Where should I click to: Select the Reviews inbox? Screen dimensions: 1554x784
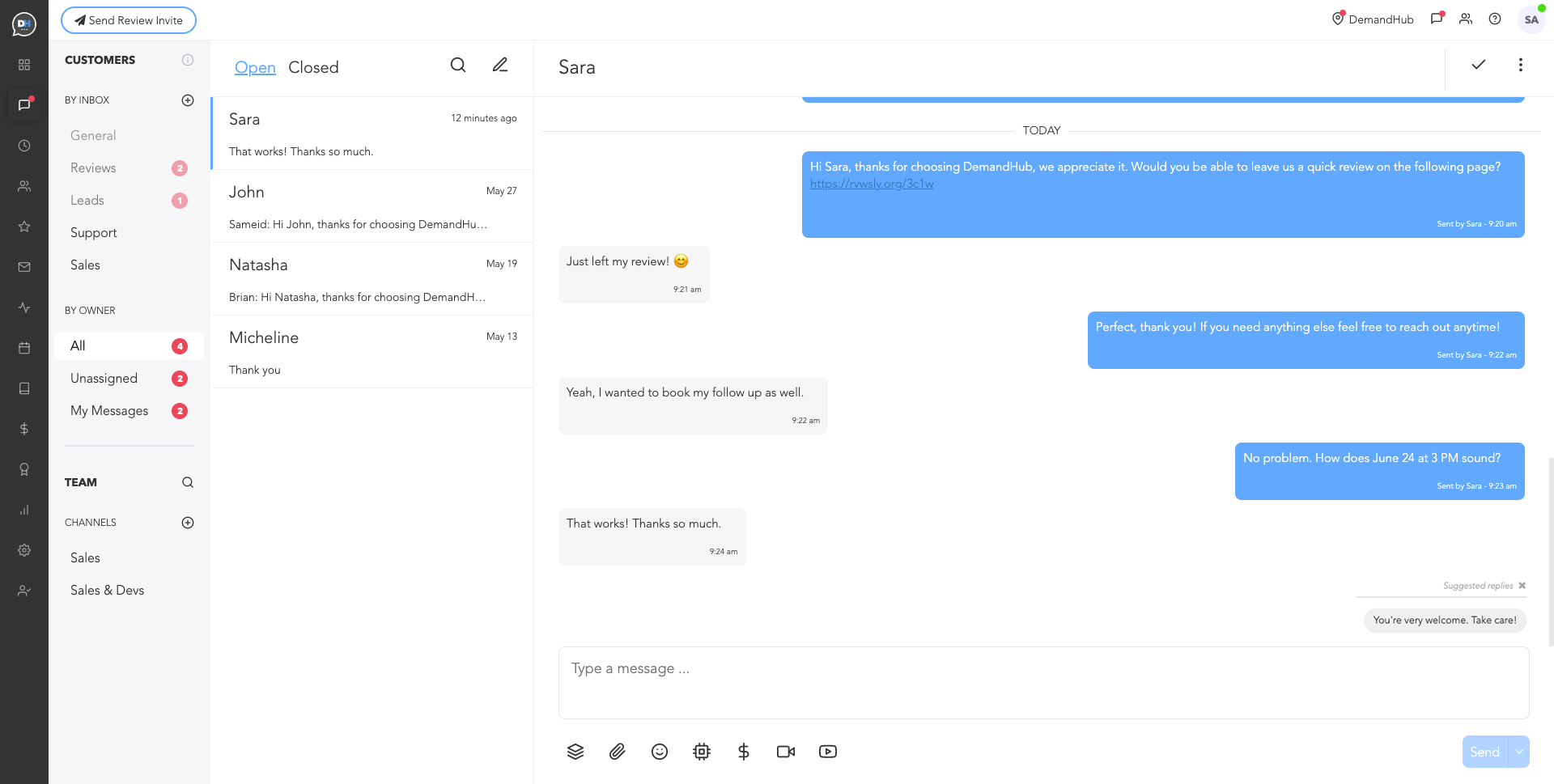click(93, 168)
